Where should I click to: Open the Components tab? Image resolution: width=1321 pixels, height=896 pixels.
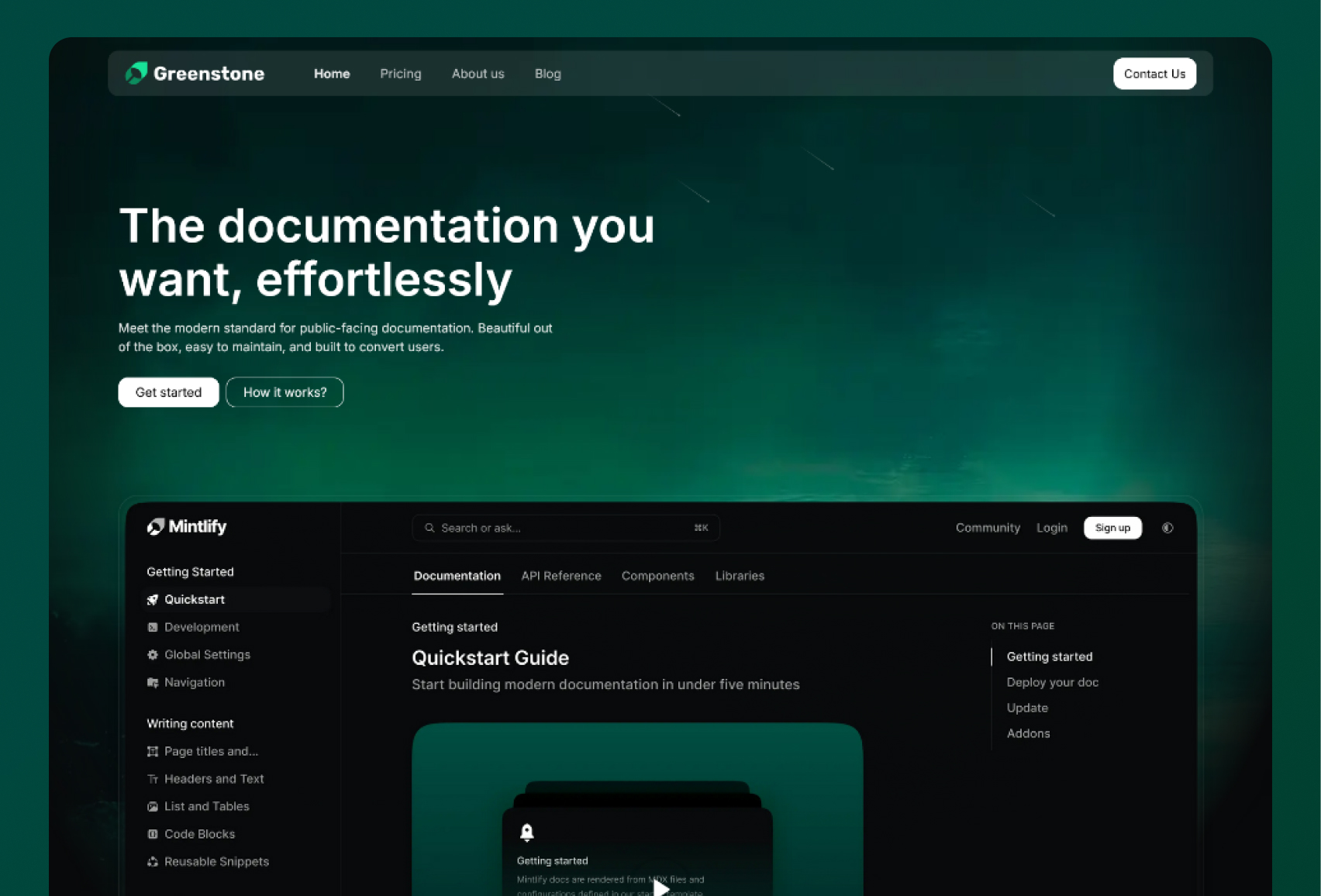(x=657, y=576)
